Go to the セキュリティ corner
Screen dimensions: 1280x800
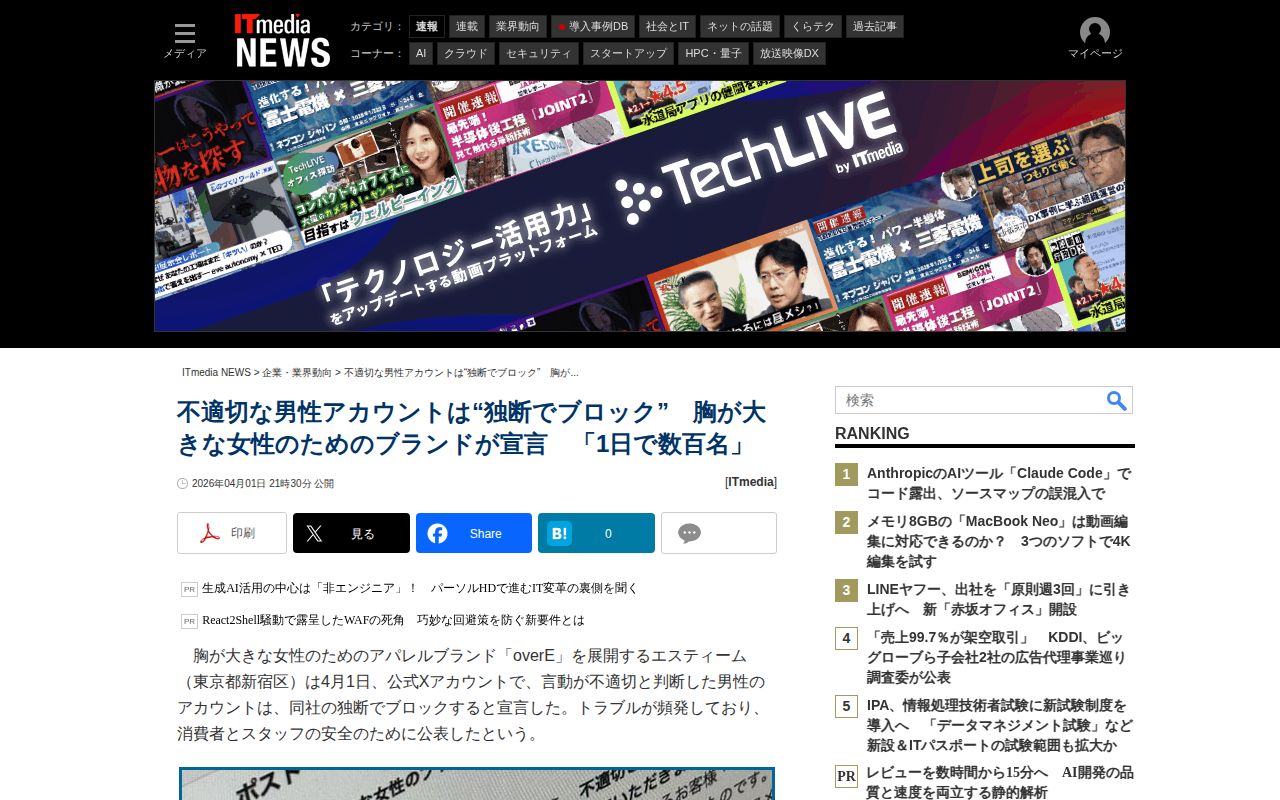[x=539, y=54]
